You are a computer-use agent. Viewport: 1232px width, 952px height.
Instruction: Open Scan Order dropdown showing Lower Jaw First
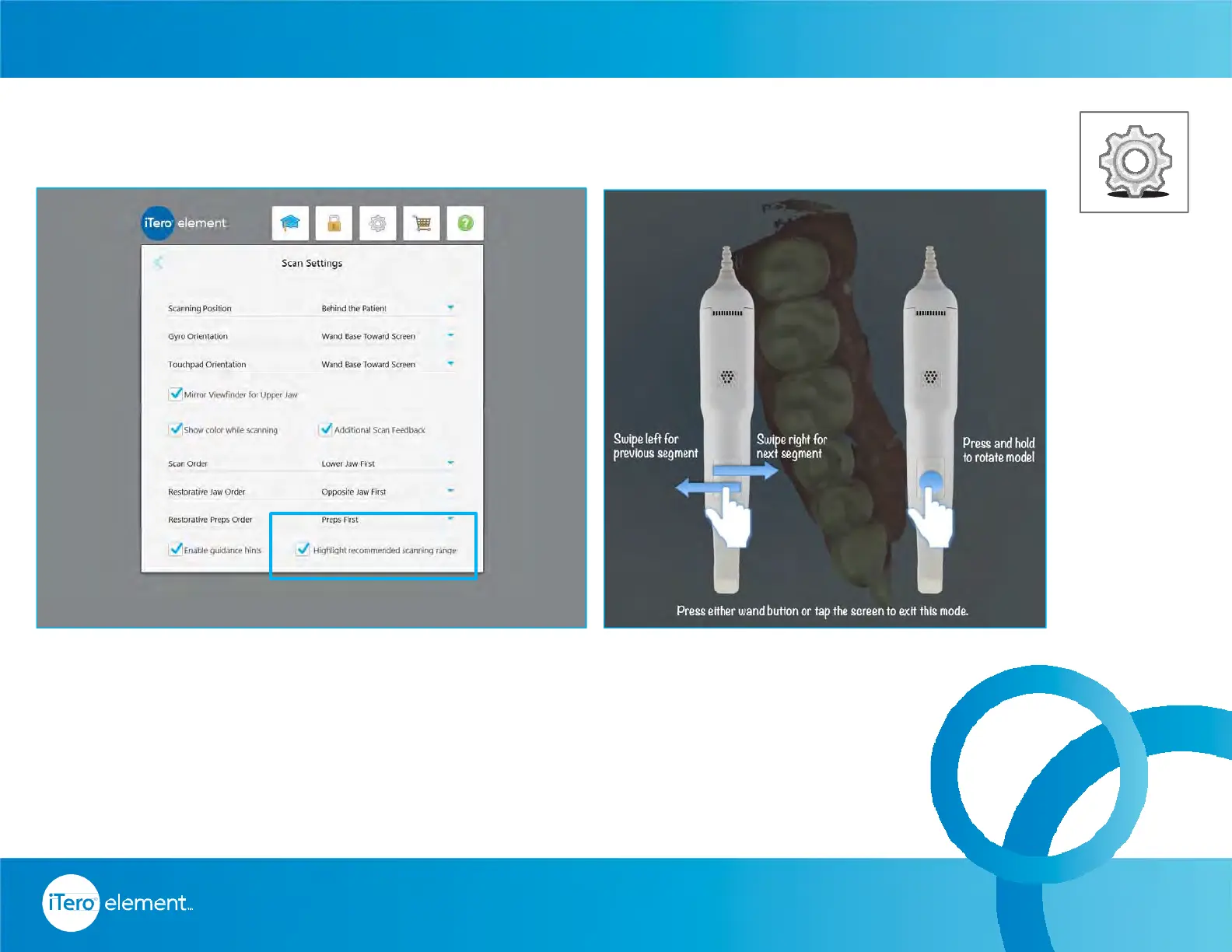[x=450, y=464]
